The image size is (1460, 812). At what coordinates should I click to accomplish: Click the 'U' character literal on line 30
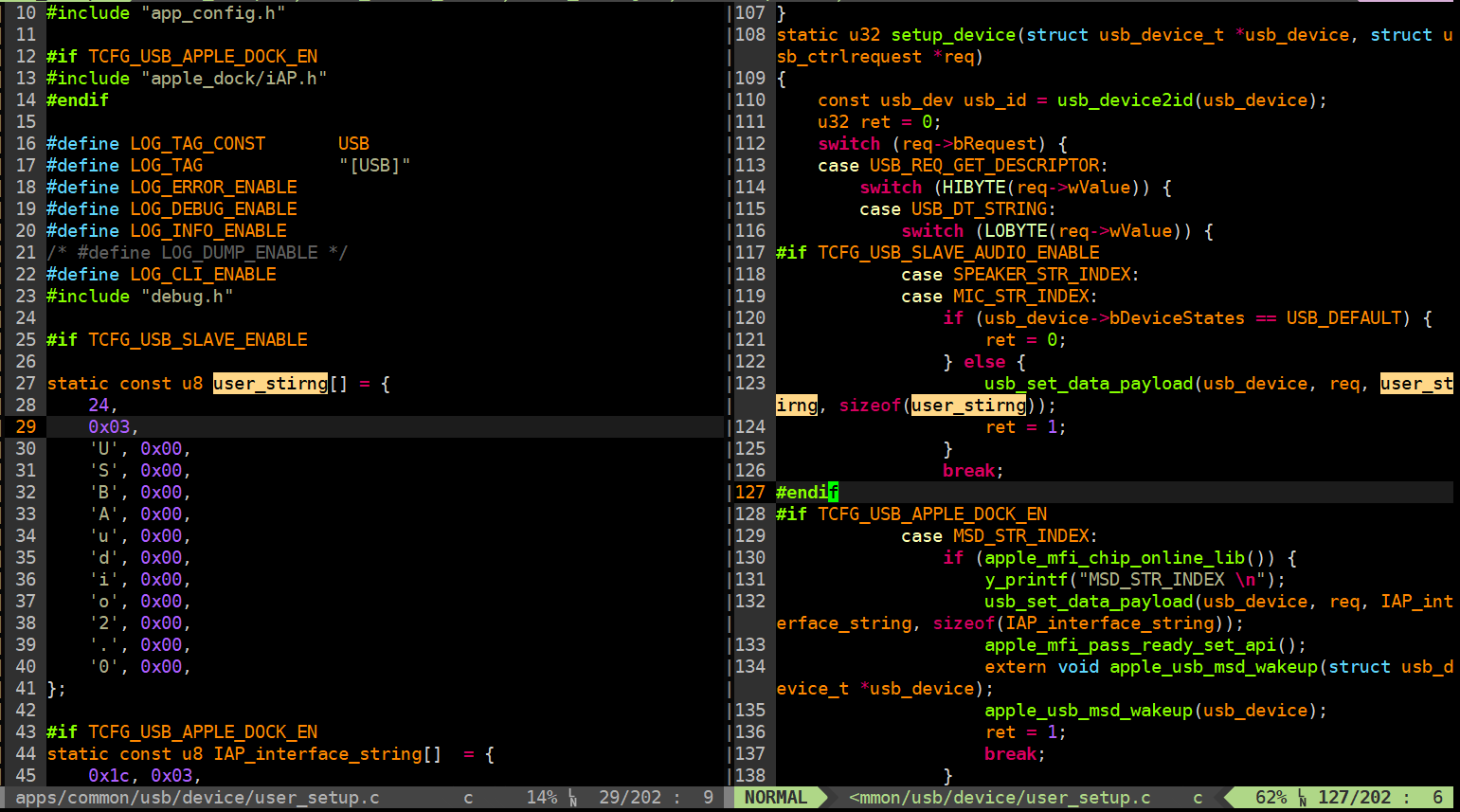coord(103,449)
